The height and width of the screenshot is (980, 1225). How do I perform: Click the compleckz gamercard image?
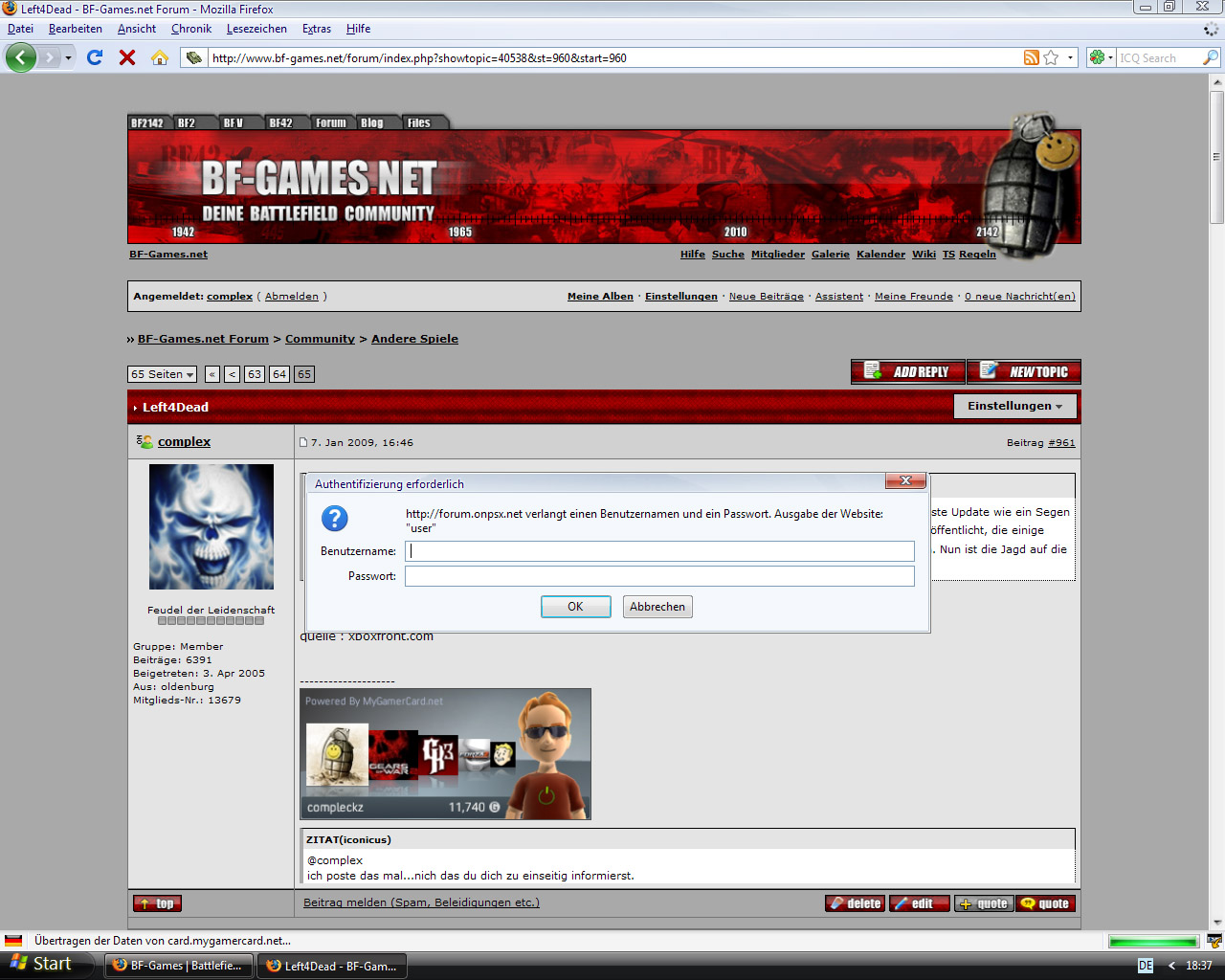(x=445, y=754)
